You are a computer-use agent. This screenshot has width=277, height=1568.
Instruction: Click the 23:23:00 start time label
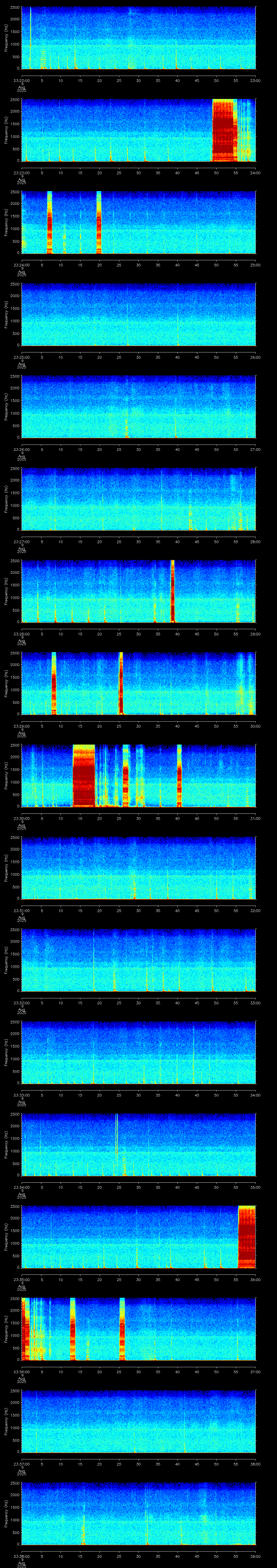click(21, 173)
